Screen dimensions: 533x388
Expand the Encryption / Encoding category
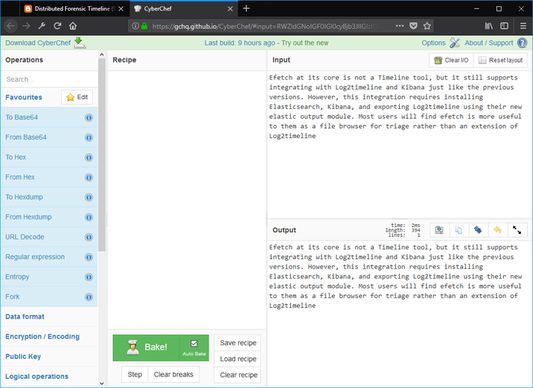click(x=42, y=337)
